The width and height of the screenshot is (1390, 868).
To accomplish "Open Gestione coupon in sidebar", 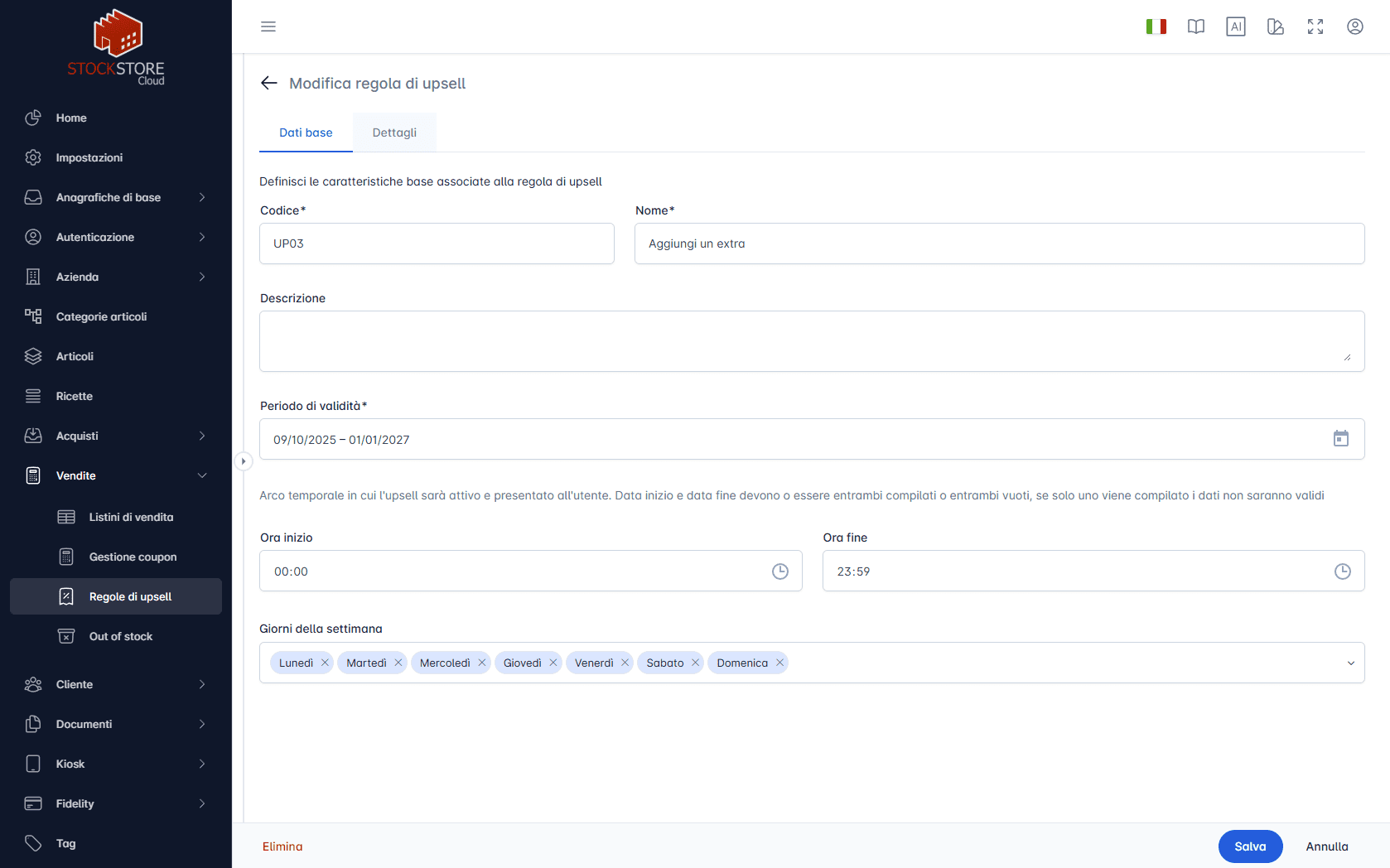I will point(133,557).
